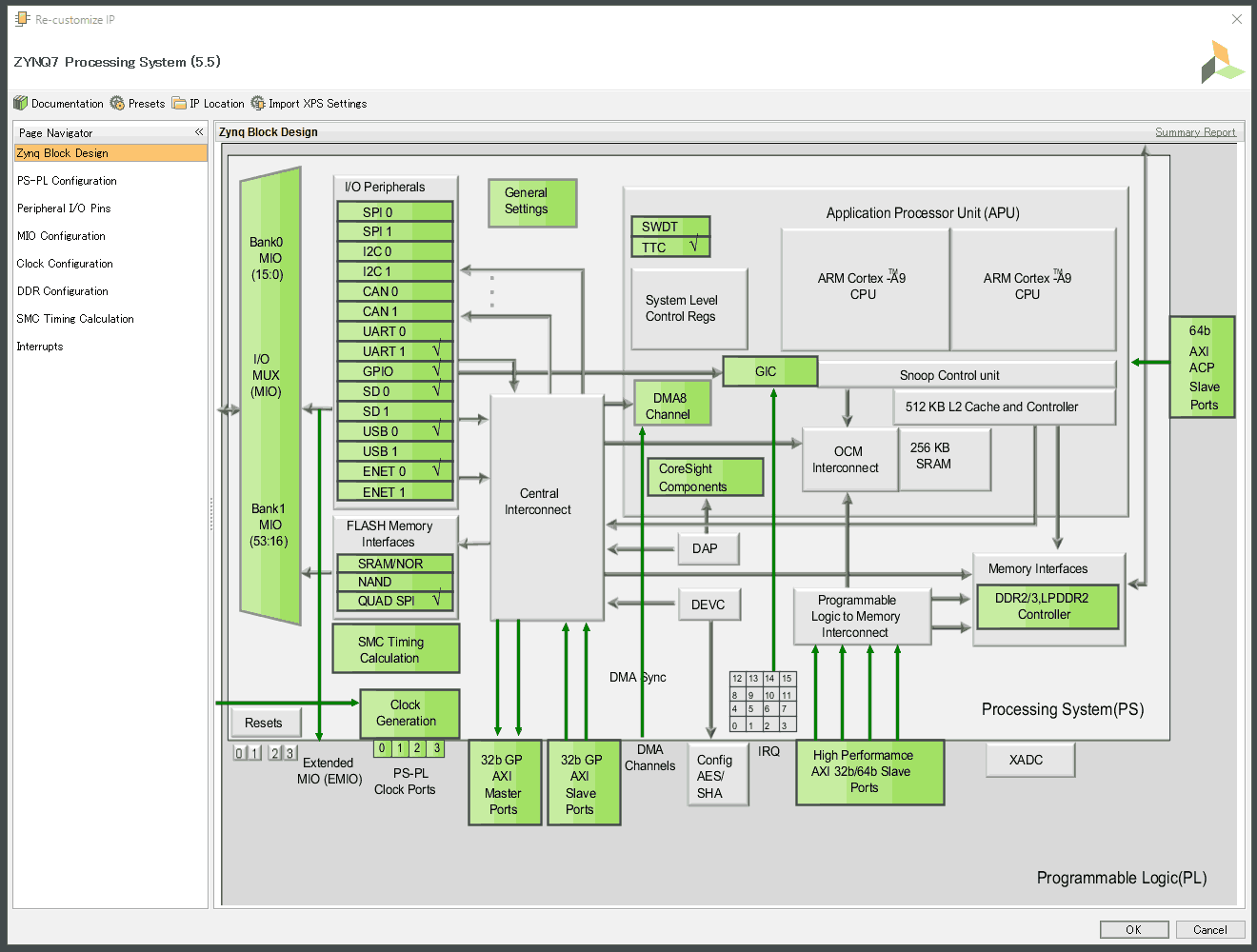Click the I2C 1 peripheral block

click(395, 271)
